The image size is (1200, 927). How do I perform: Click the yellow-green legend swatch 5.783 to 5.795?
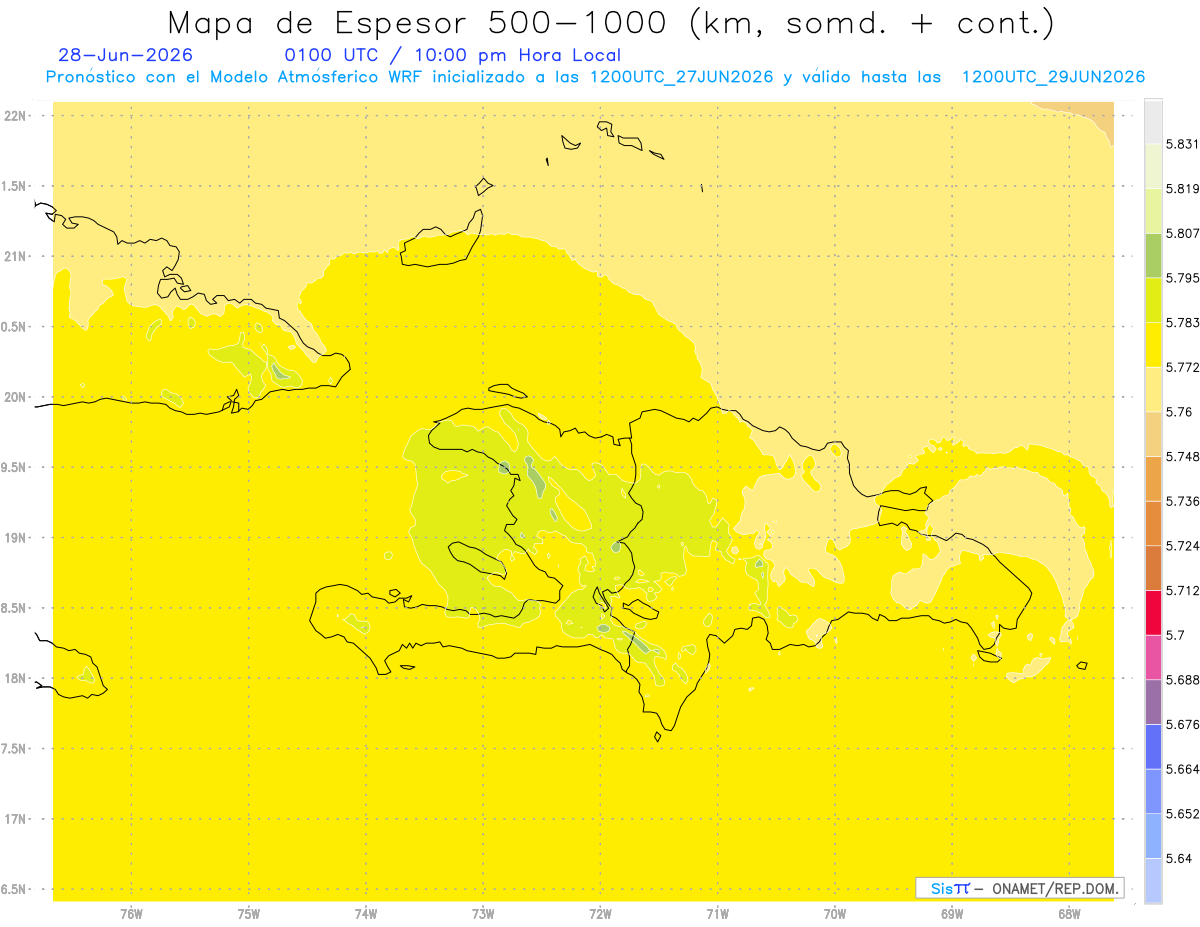1153,300
